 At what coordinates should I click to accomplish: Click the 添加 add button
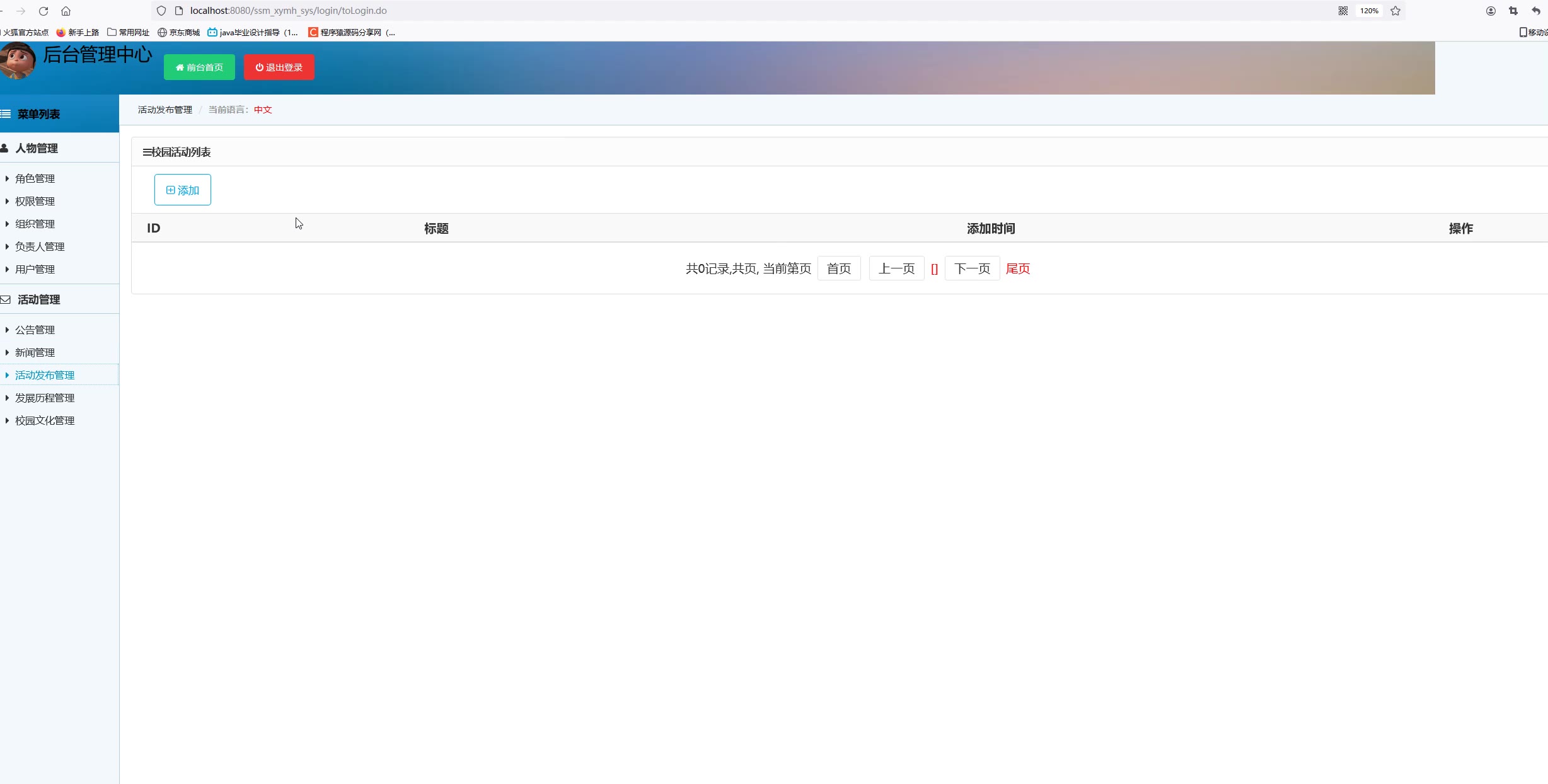pos(183,190)
